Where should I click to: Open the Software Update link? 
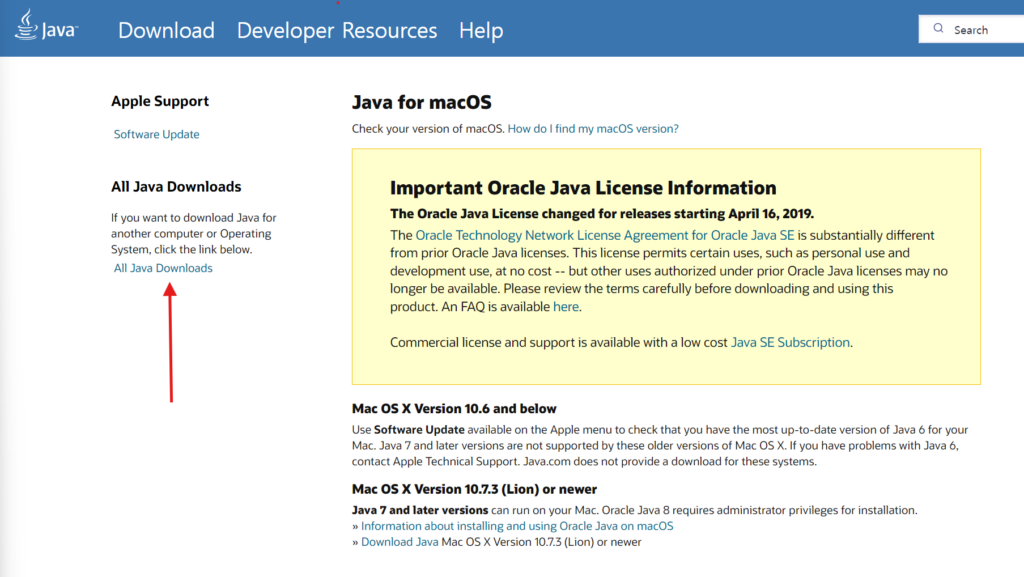[157, 134]
